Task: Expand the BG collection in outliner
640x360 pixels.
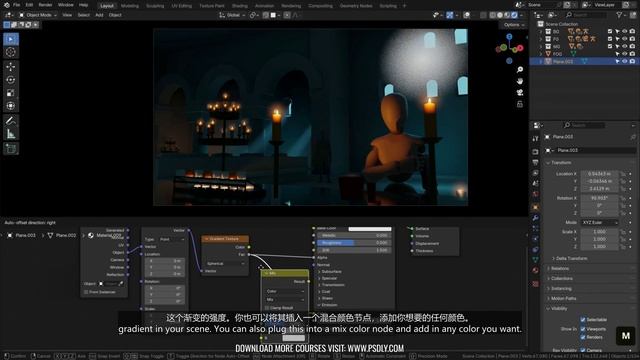Action: tap(541, 31)
